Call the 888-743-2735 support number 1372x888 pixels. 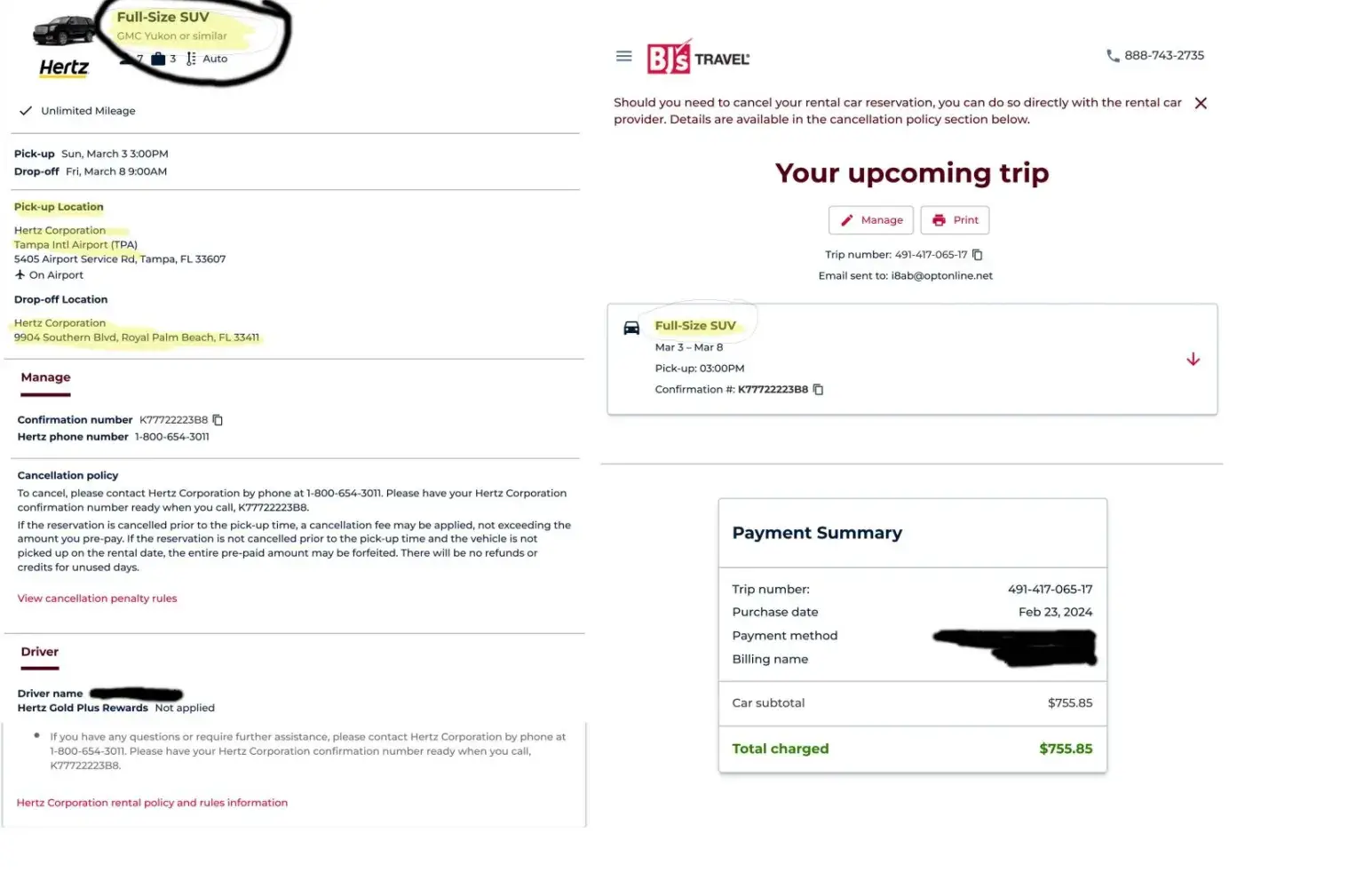(x=1163, y=56)
